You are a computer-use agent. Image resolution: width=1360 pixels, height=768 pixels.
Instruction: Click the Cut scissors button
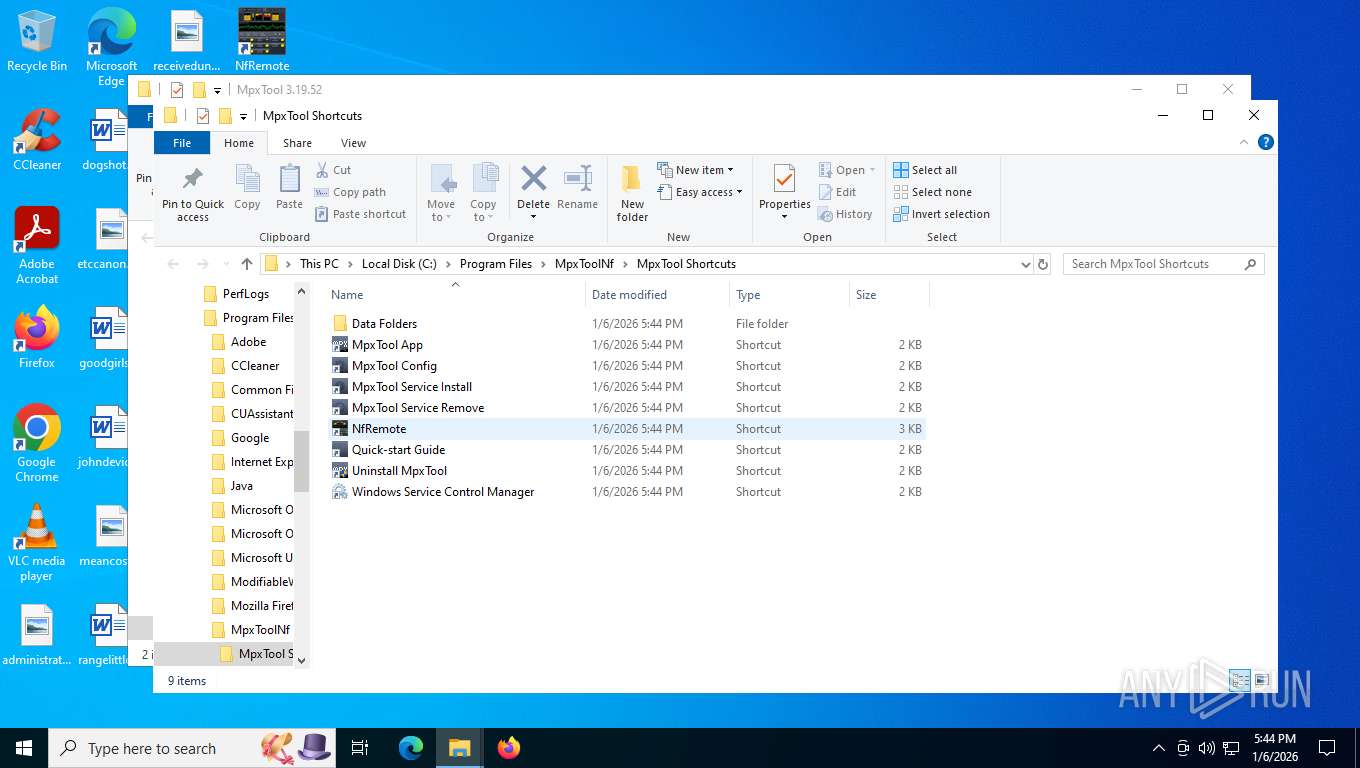(x=334, y=170)
